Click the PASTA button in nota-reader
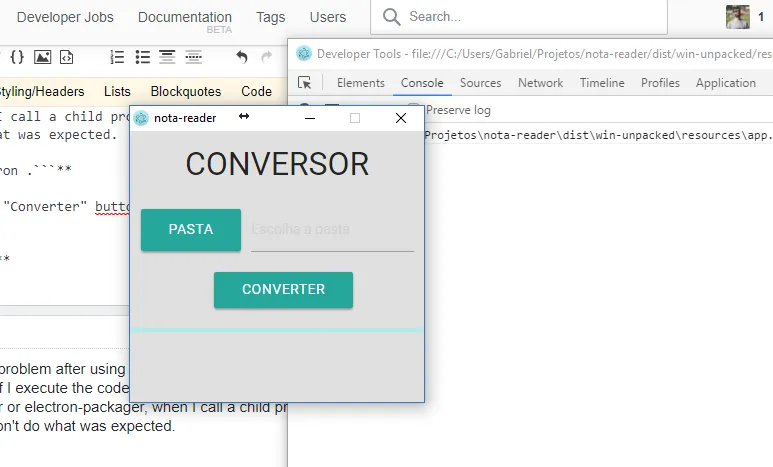This screenshot has width=773, height=467. point(191,230)
